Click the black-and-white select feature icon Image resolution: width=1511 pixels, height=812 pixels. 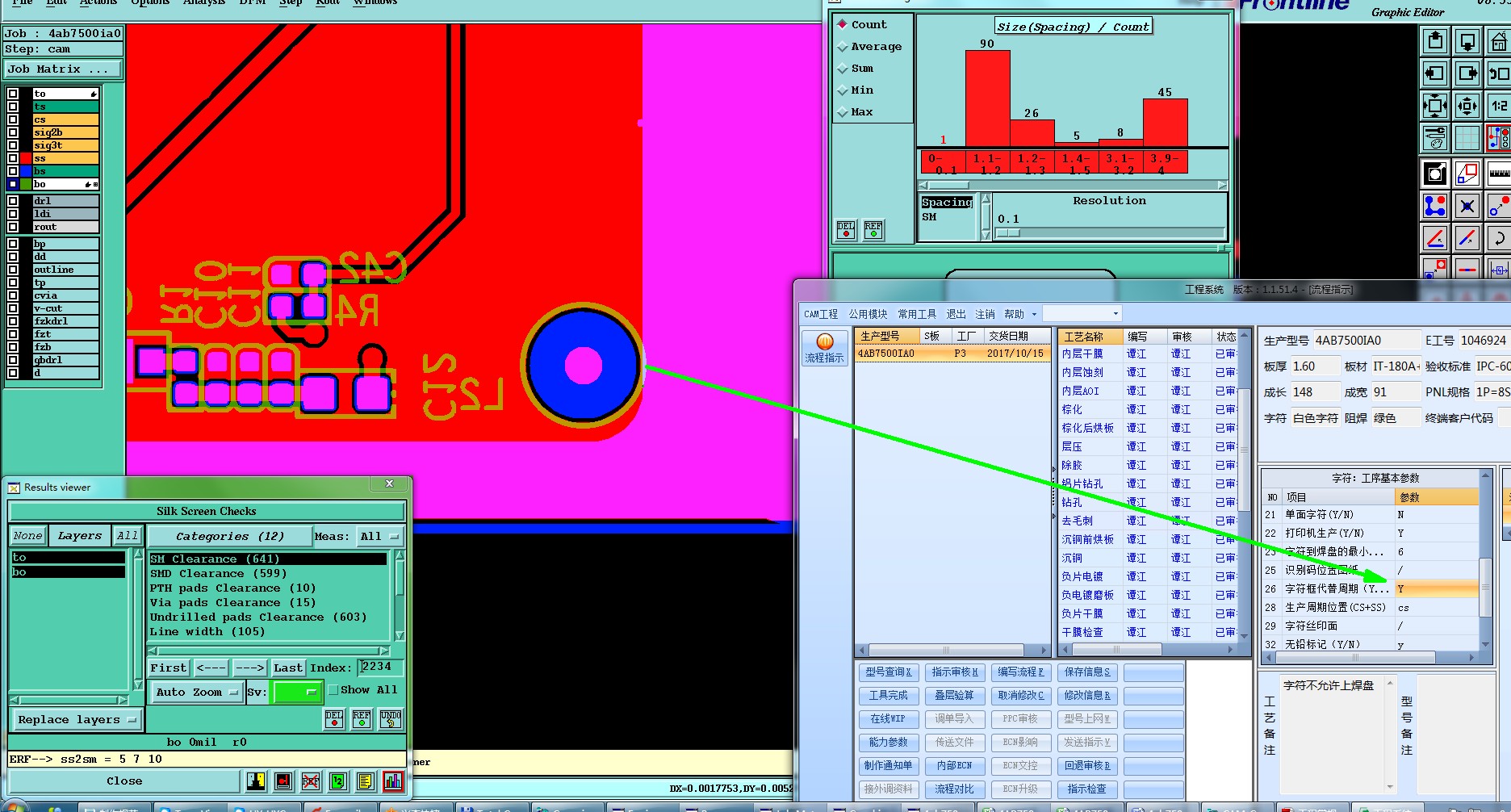1435,174
